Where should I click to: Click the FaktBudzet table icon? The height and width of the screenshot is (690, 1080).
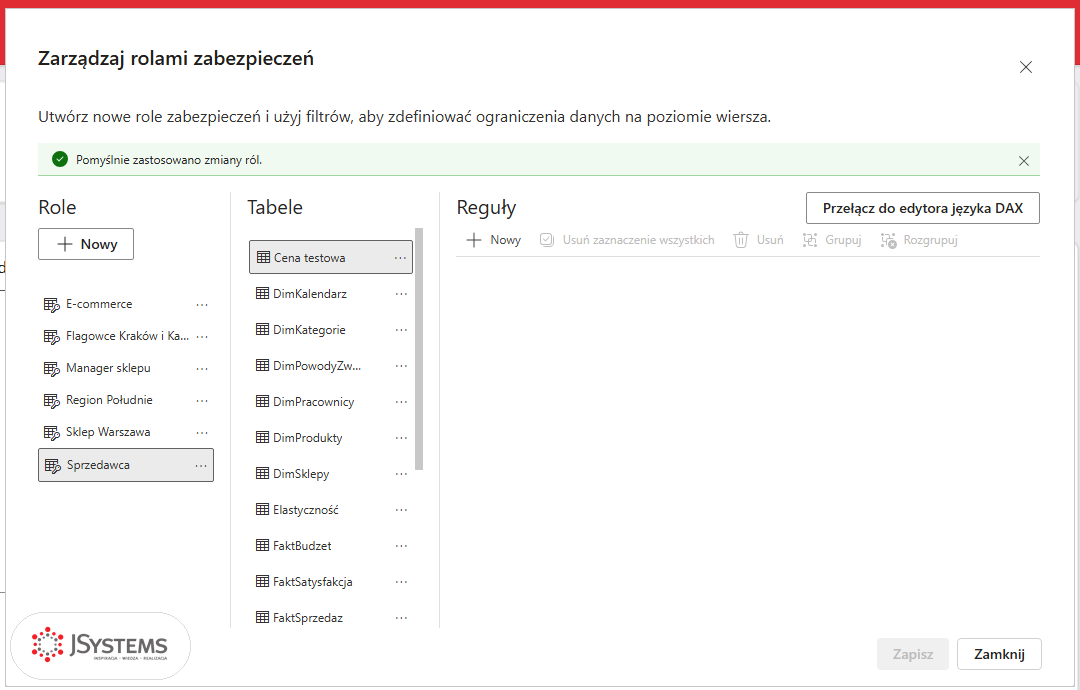coord(262,545)
